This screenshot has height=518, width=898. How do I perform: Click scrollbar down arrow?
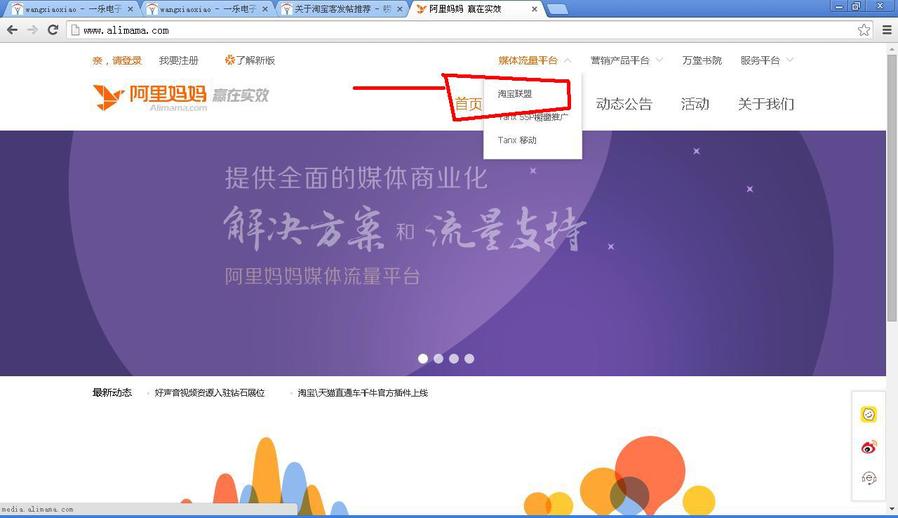[x=892, y=509]
